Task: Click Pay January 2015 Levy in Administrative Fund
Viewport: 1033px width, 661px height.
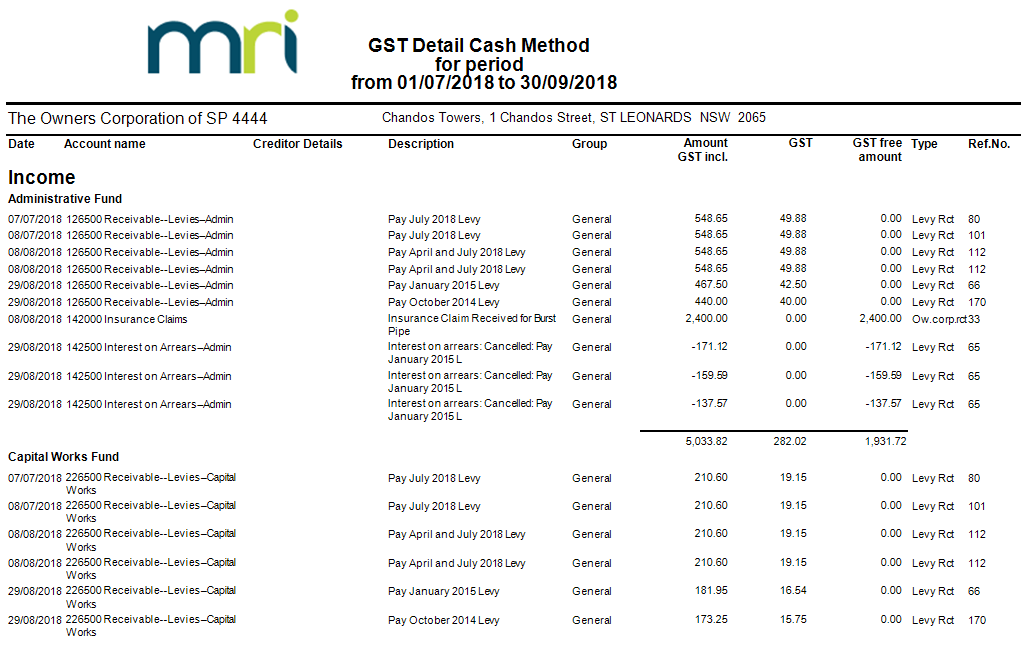Action: [x=443, y=285]
